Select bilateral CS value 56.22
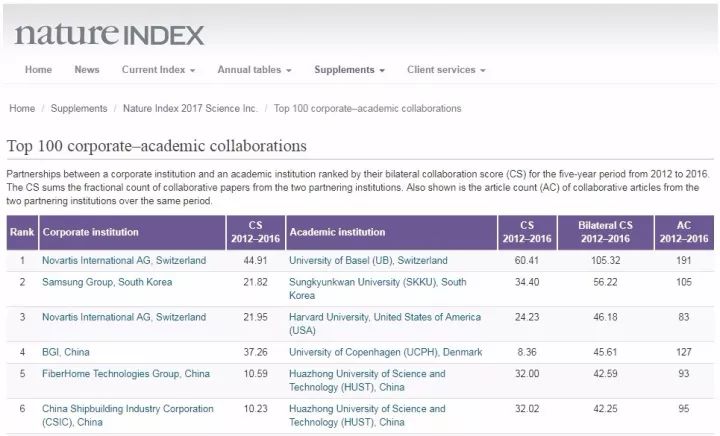The width and height of the screenshot is (720, 436). tap(605, 282)
